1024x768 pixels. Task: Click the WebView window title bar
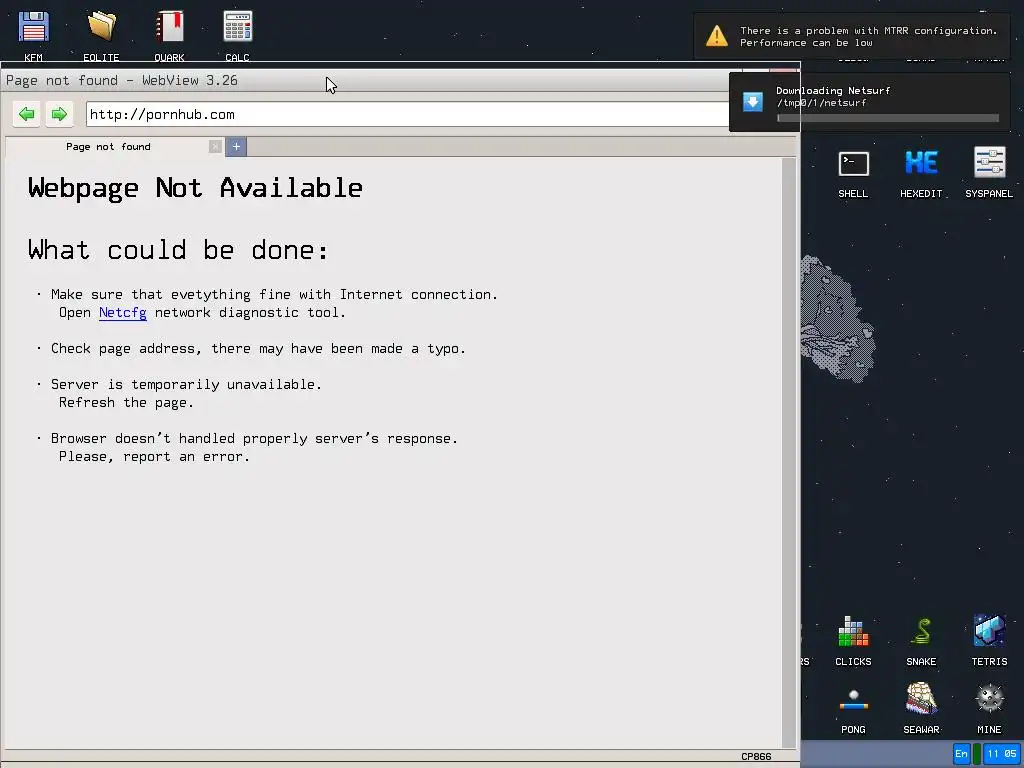point(366,80)
